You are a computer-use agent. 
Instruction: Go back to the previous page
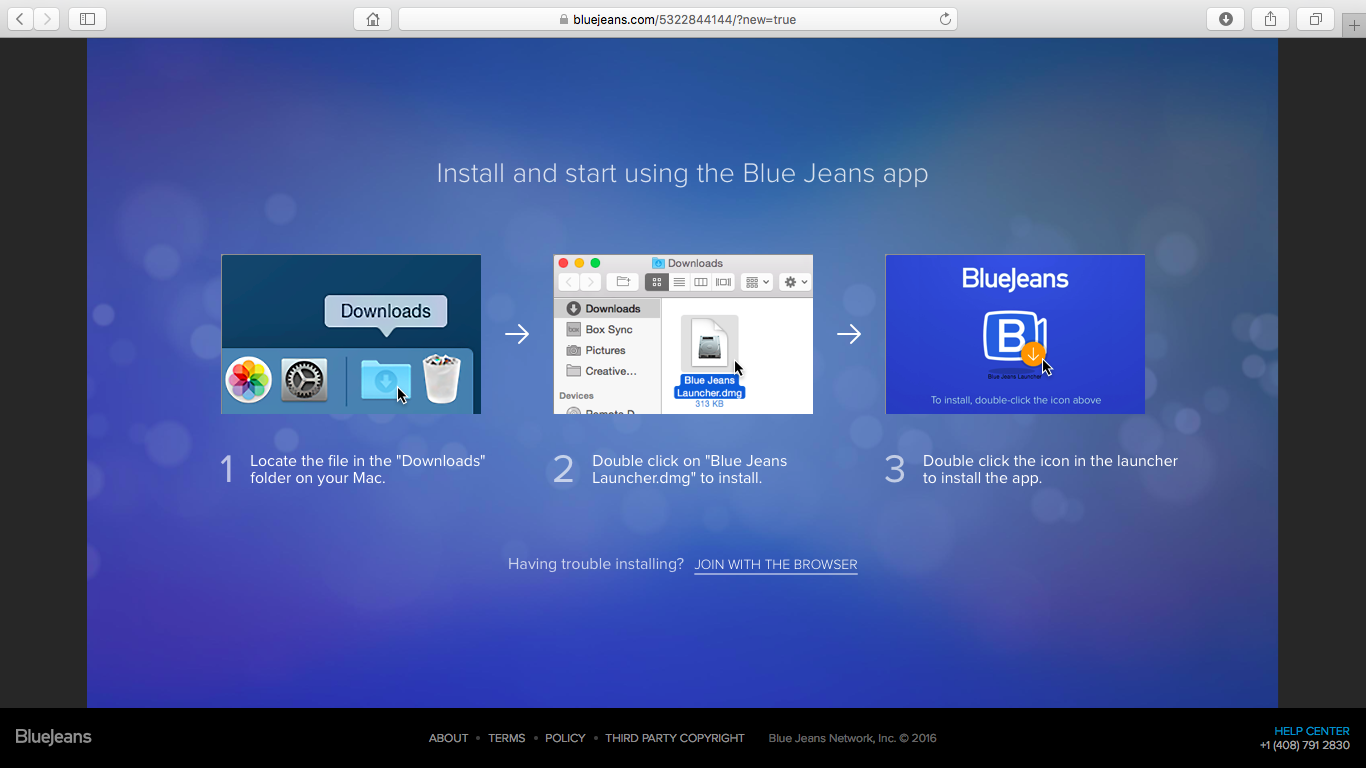pos(20,19)
